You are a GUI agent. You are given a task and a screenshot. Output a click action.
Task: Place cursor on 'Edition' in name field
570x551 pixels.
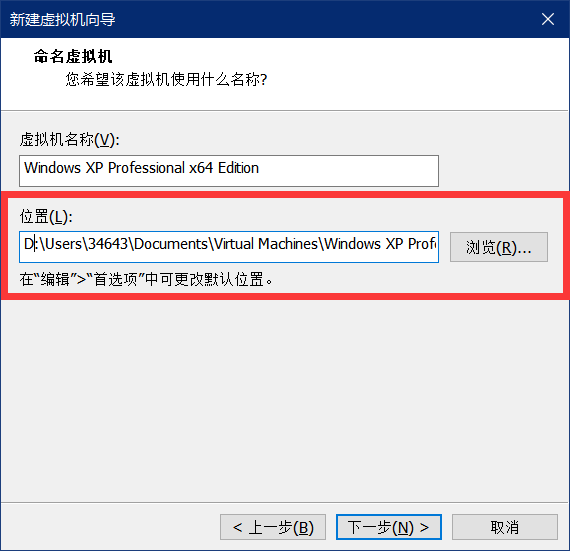[x=238, y=168]
